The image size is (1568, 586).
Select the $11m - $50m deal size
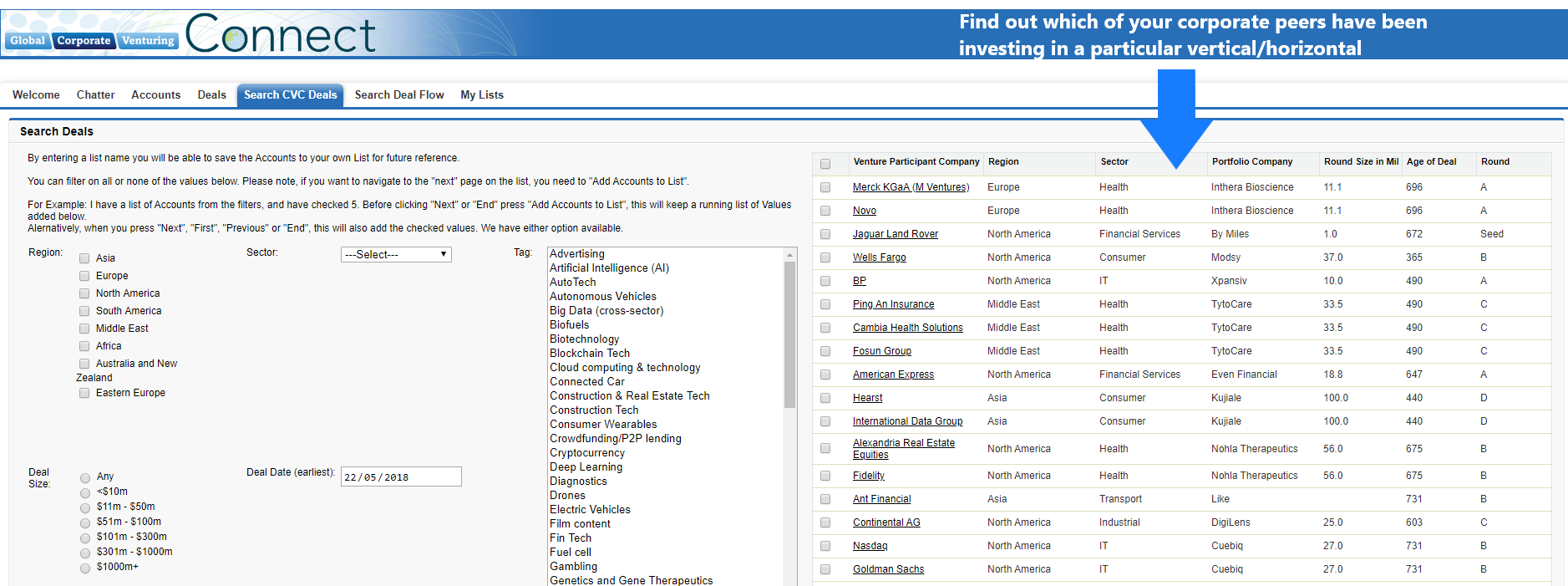(x=85, y=507)
